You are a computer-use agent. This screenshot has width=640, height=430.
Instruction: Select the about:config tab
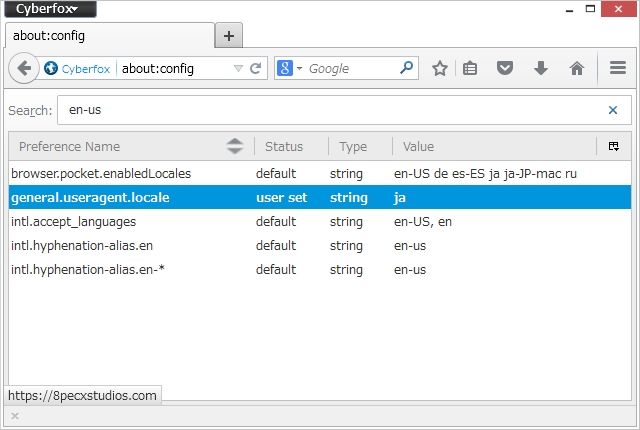pos(110,36)
